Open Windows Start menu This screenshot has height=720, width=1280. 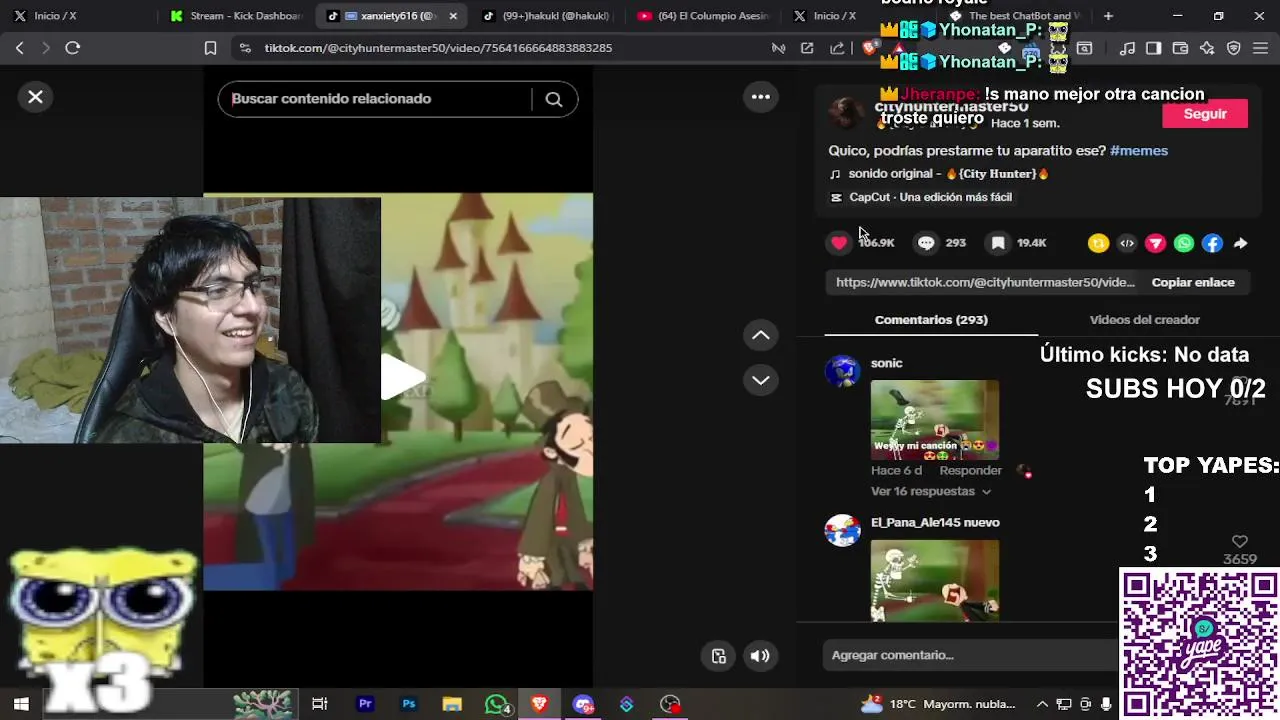[x=21, y=704]
